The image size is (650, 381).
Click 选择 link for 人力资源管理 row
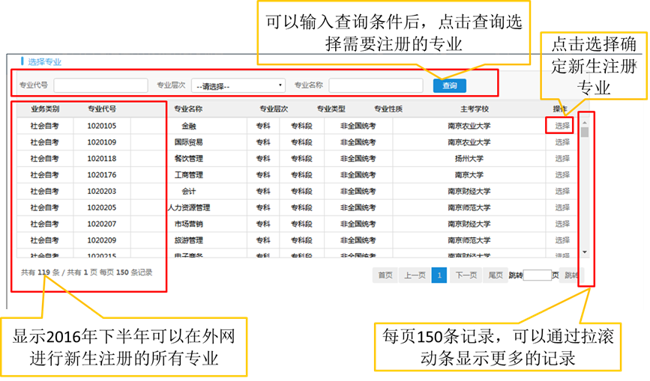[x=562, y=207]
